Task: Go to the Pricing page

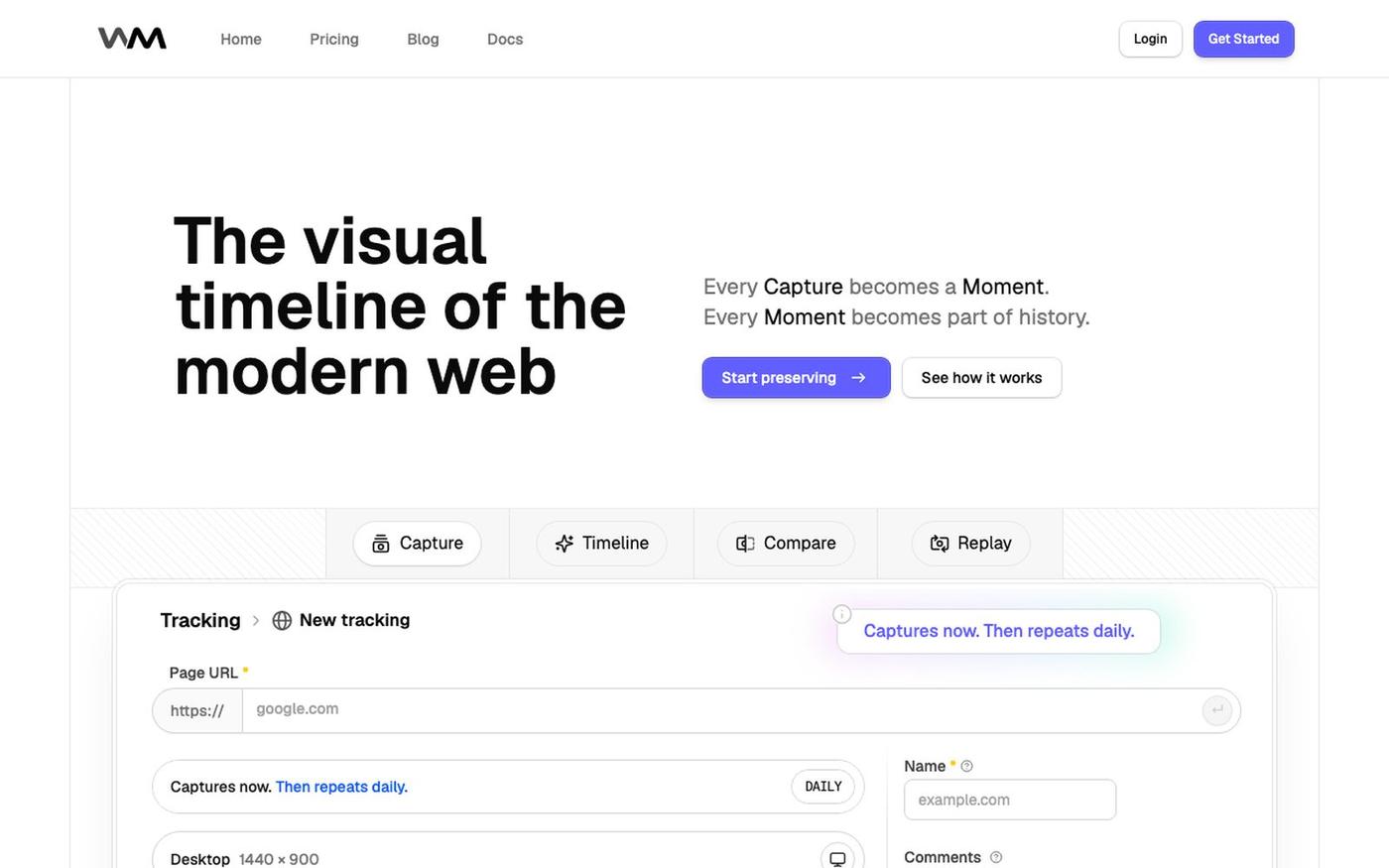Action: 334,39
